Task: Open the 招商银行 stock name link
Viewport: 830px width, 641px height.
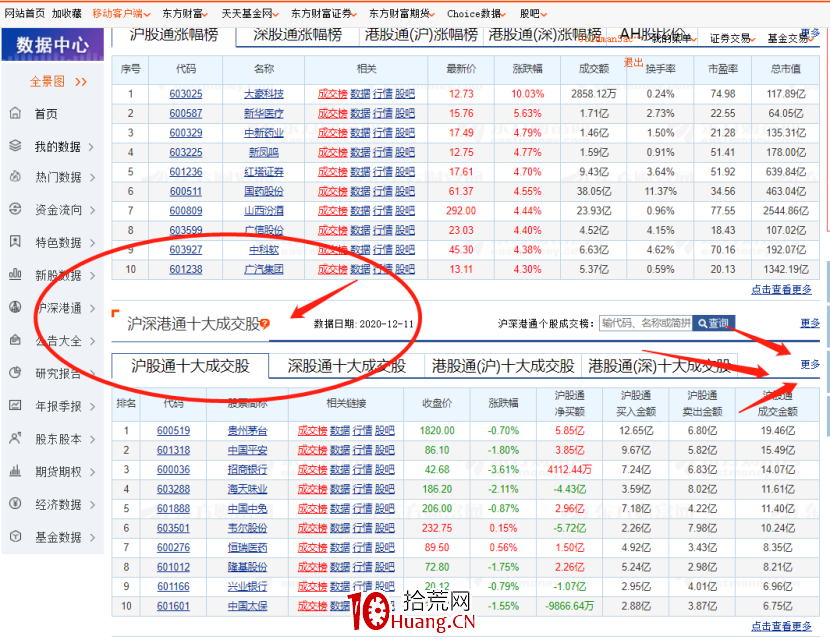Action: coord(247,470)
